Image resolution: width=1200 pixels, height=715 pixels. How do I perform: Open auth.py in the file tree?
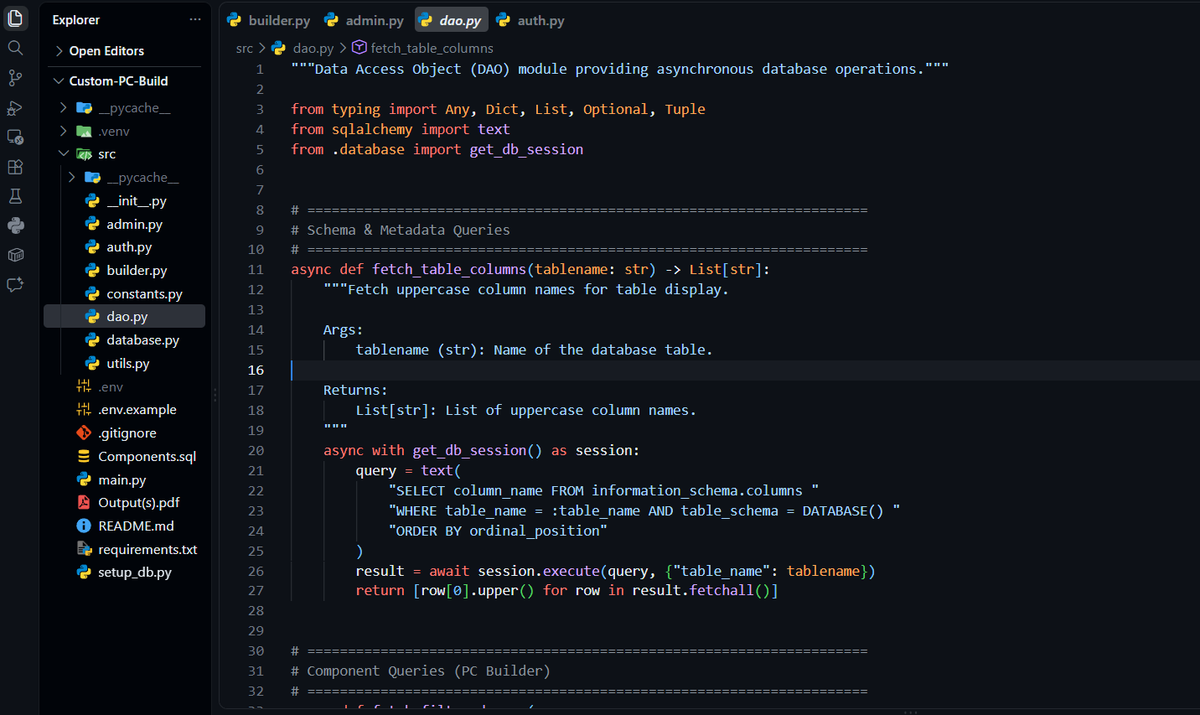(125, 247)
